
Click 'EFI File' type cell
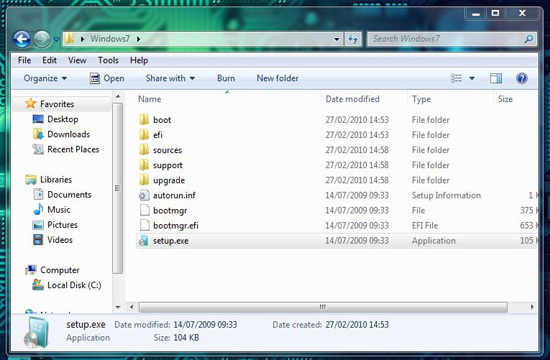(x=425, y=226)
